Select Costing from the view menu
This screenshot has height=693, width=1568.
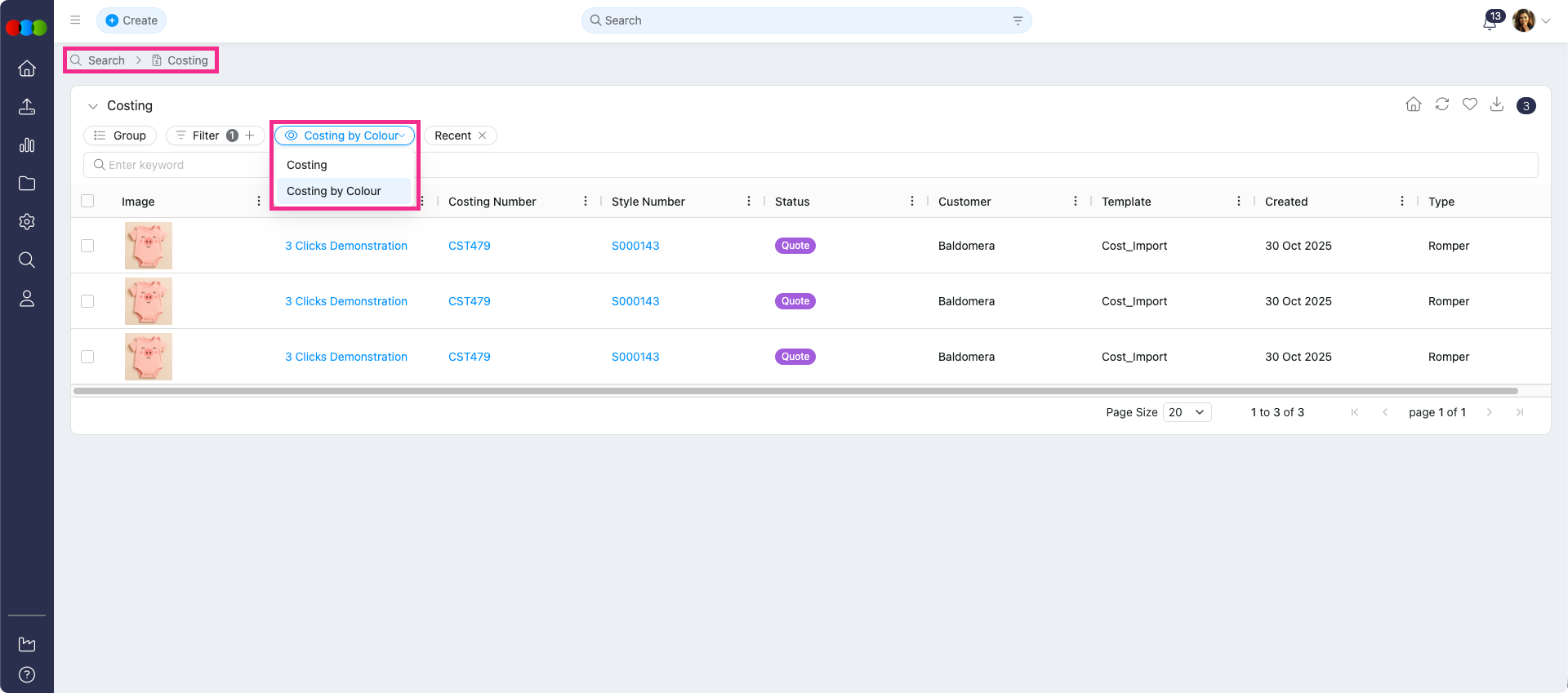pos(307,165)
